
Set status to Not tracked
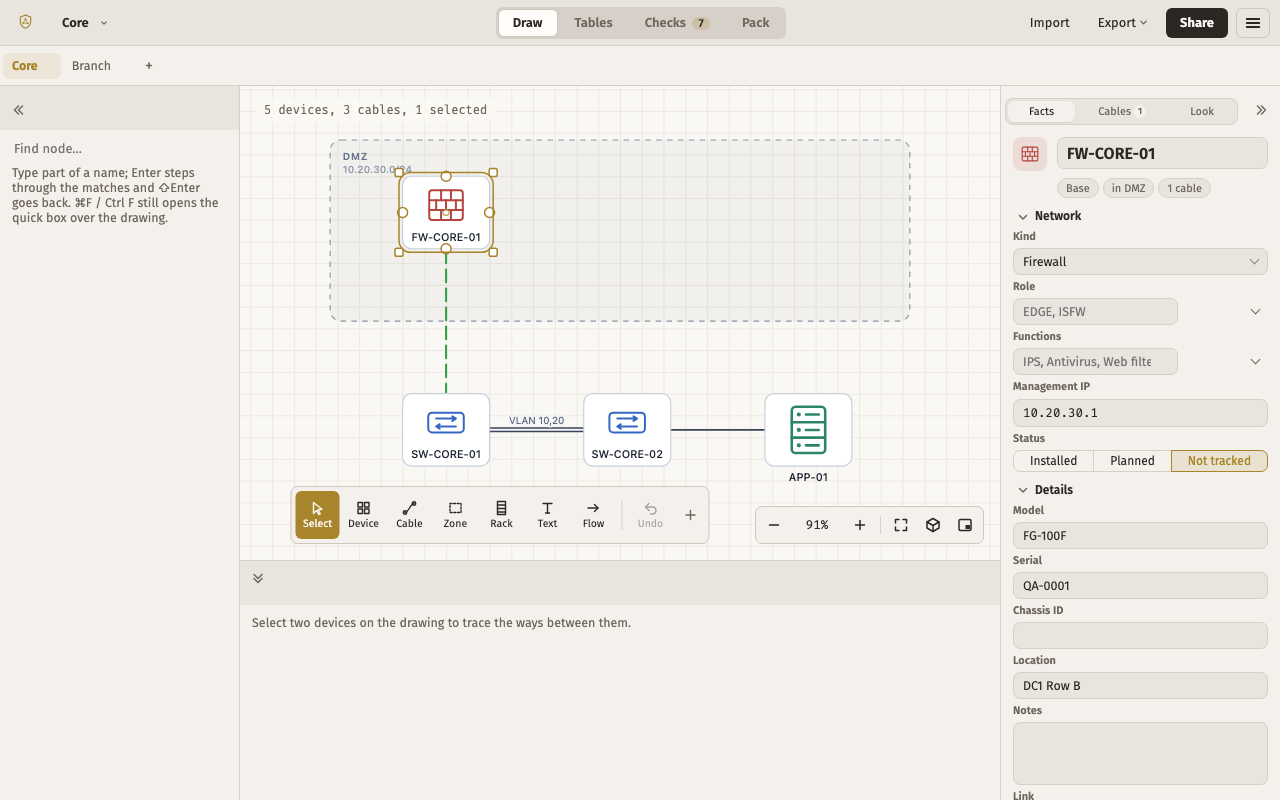click(x=1219, y=461)
